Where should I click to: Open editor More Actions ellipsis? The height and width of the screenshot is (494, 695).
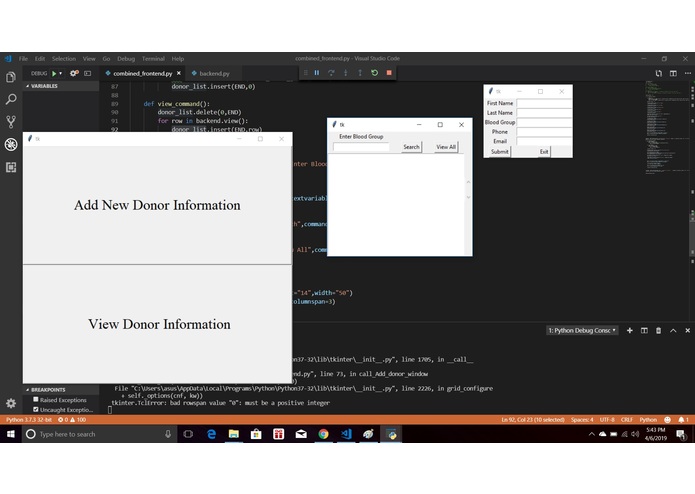(687, 73)
